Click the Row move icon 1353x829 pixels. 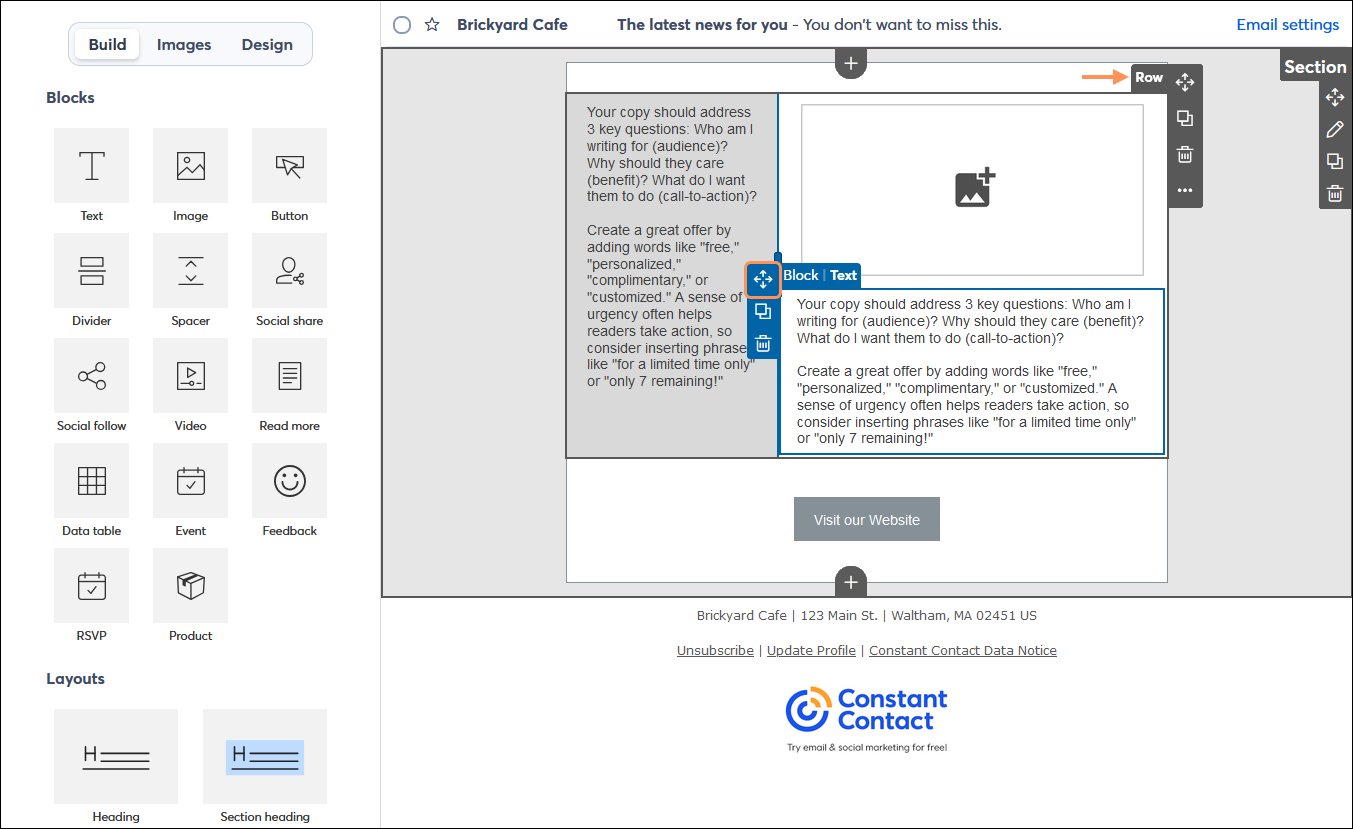coord(1185,82)
